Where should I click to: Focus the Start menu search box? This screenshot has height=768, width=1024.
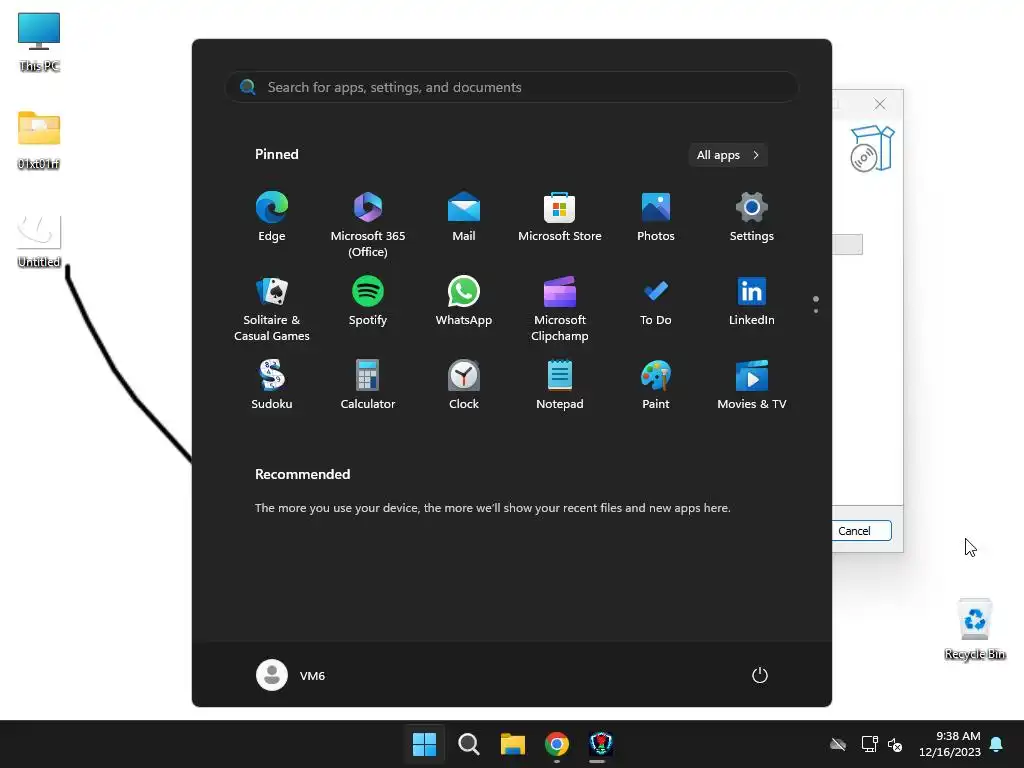click(x=512, y=87)
